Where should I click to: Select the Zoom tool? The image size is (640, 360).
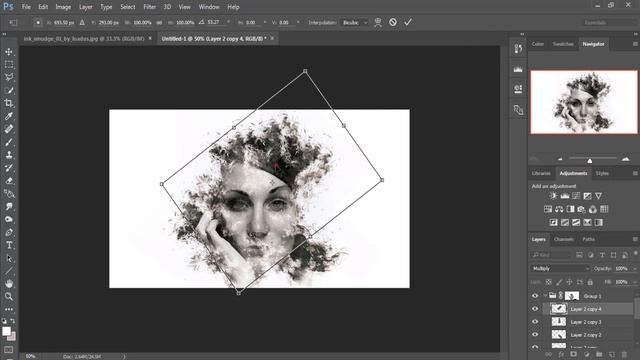coord(9,297)
